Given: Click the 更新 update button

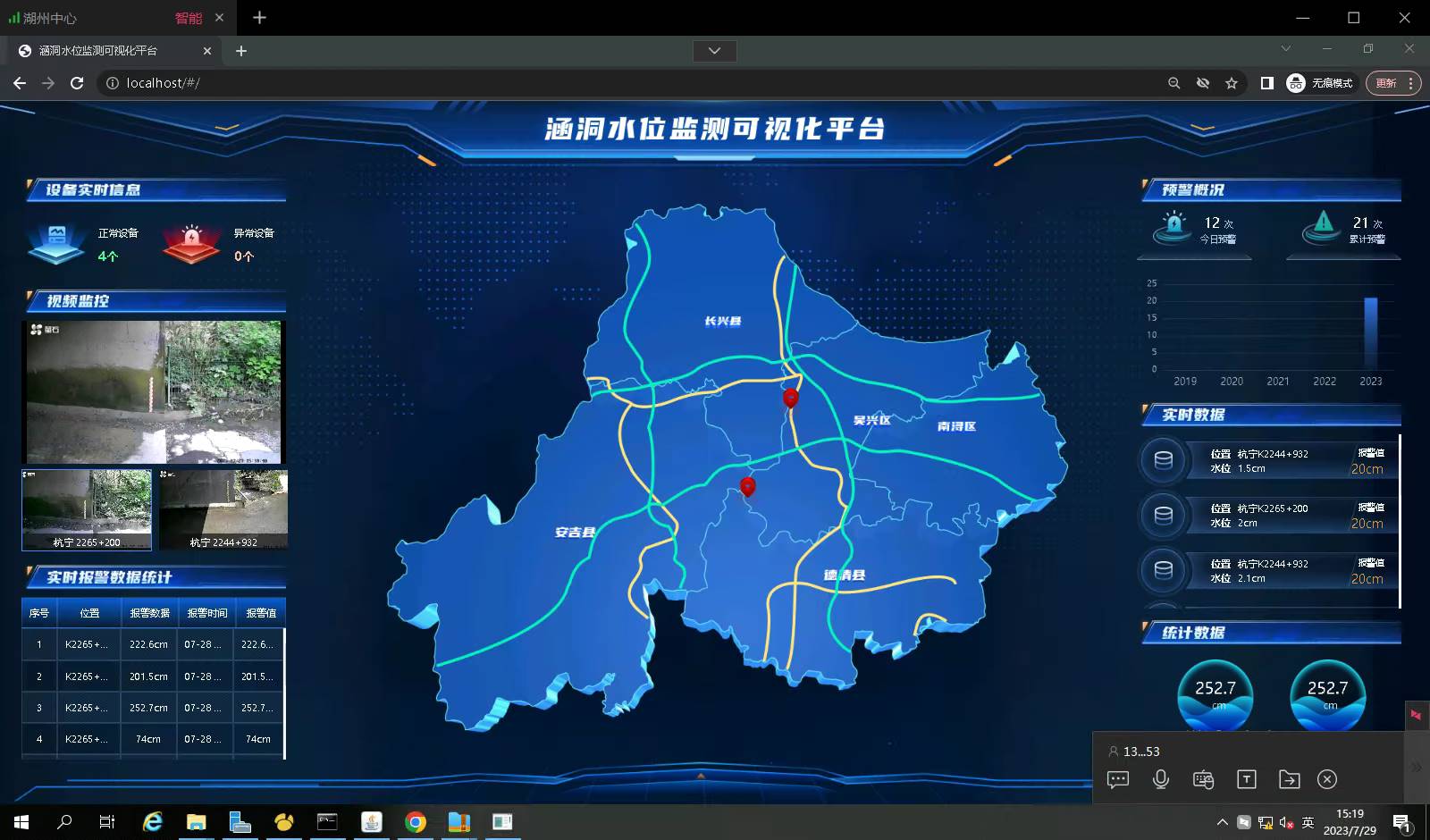Looking at the screenshot, I should (1385, 83).
